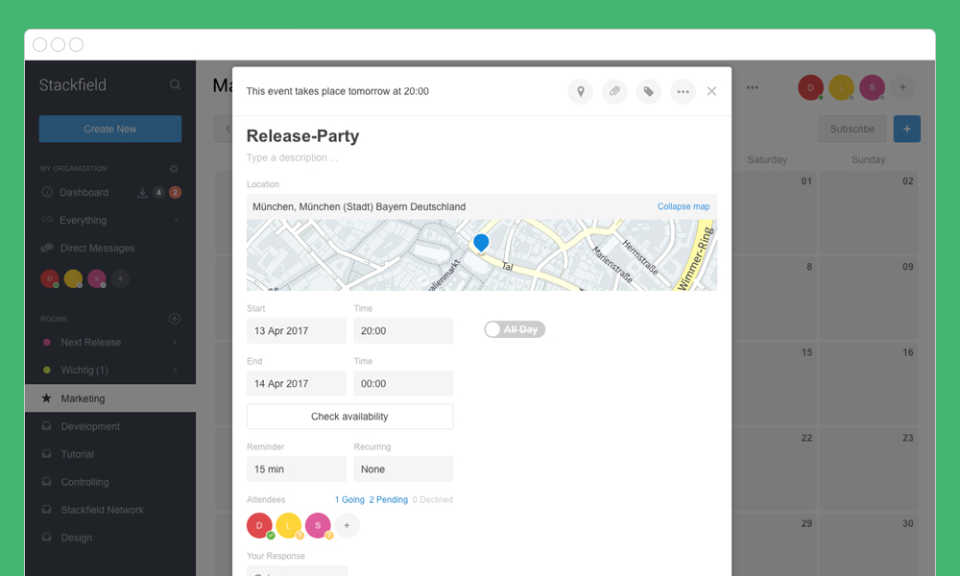This screenshot has width=960, height=576.
Task: Click the Collapse map link
Action: pyautogui.click(x=683, y=206)
